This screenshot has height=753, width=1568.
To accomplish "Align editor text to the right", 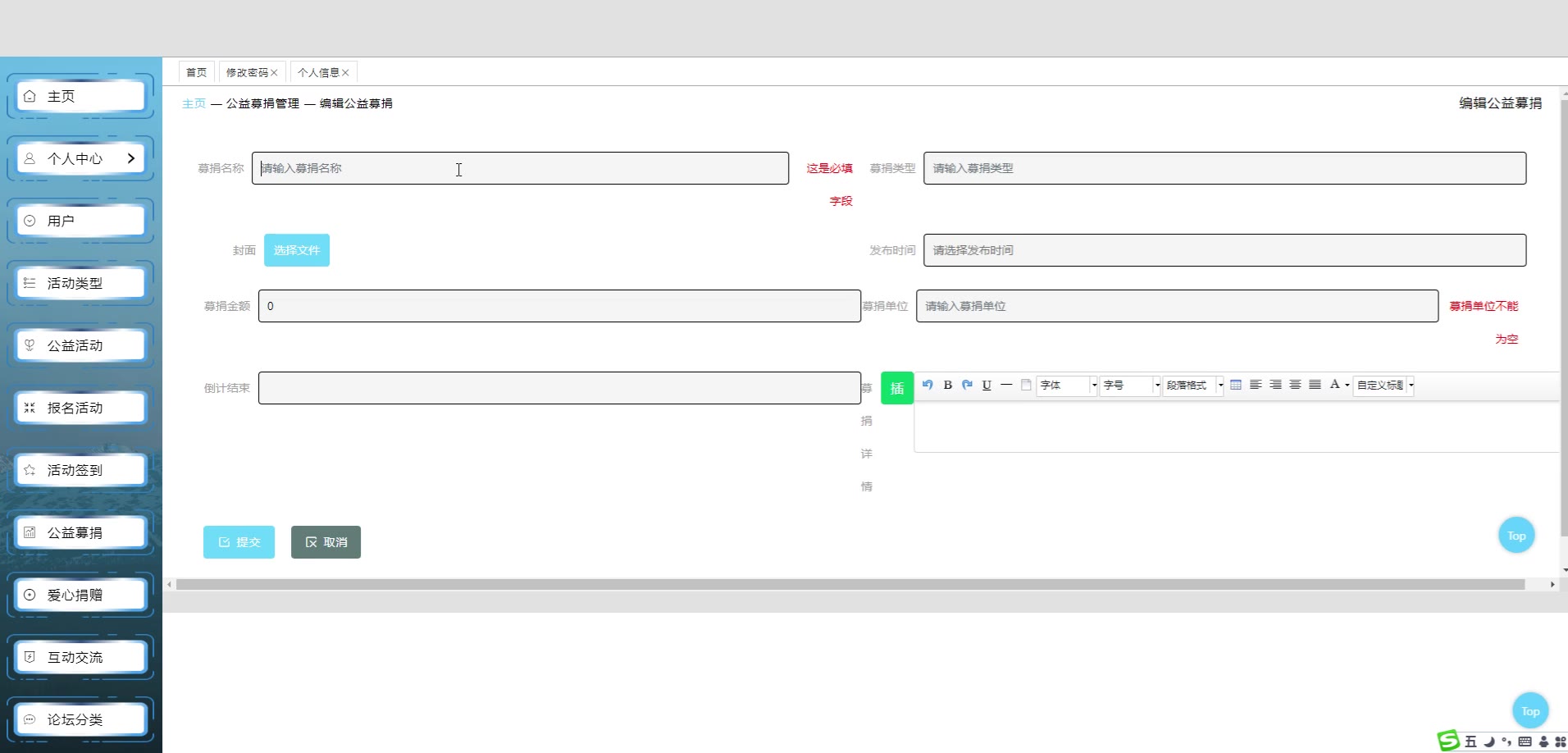I will (x=1275, y=385).
